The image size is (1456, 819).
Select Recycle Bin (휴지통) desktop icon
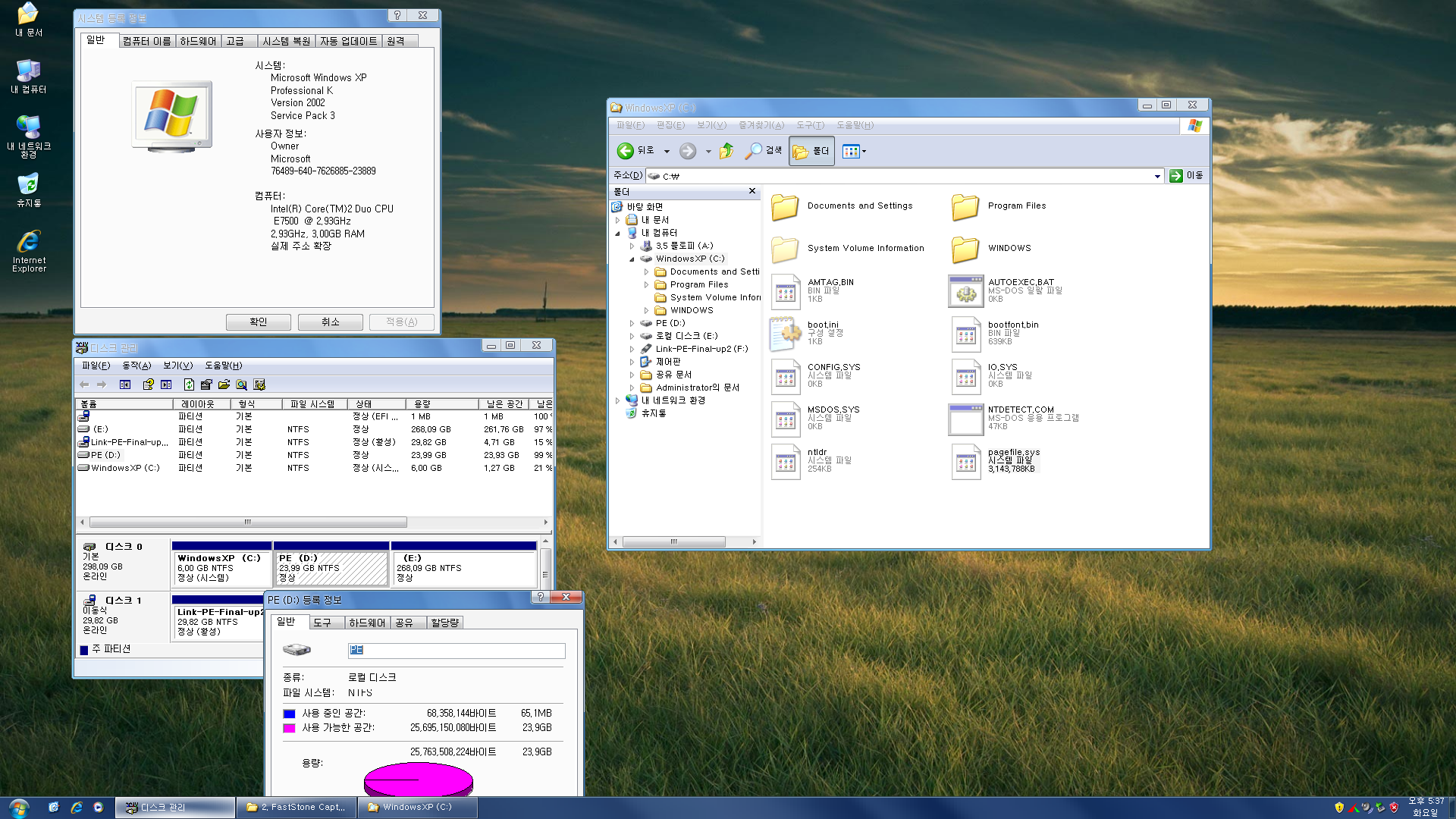(29, 190)
